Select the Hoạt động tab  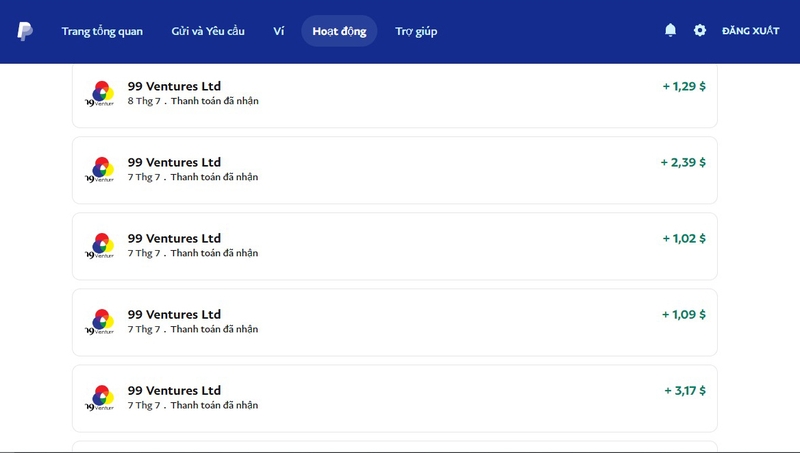[339, 31]
